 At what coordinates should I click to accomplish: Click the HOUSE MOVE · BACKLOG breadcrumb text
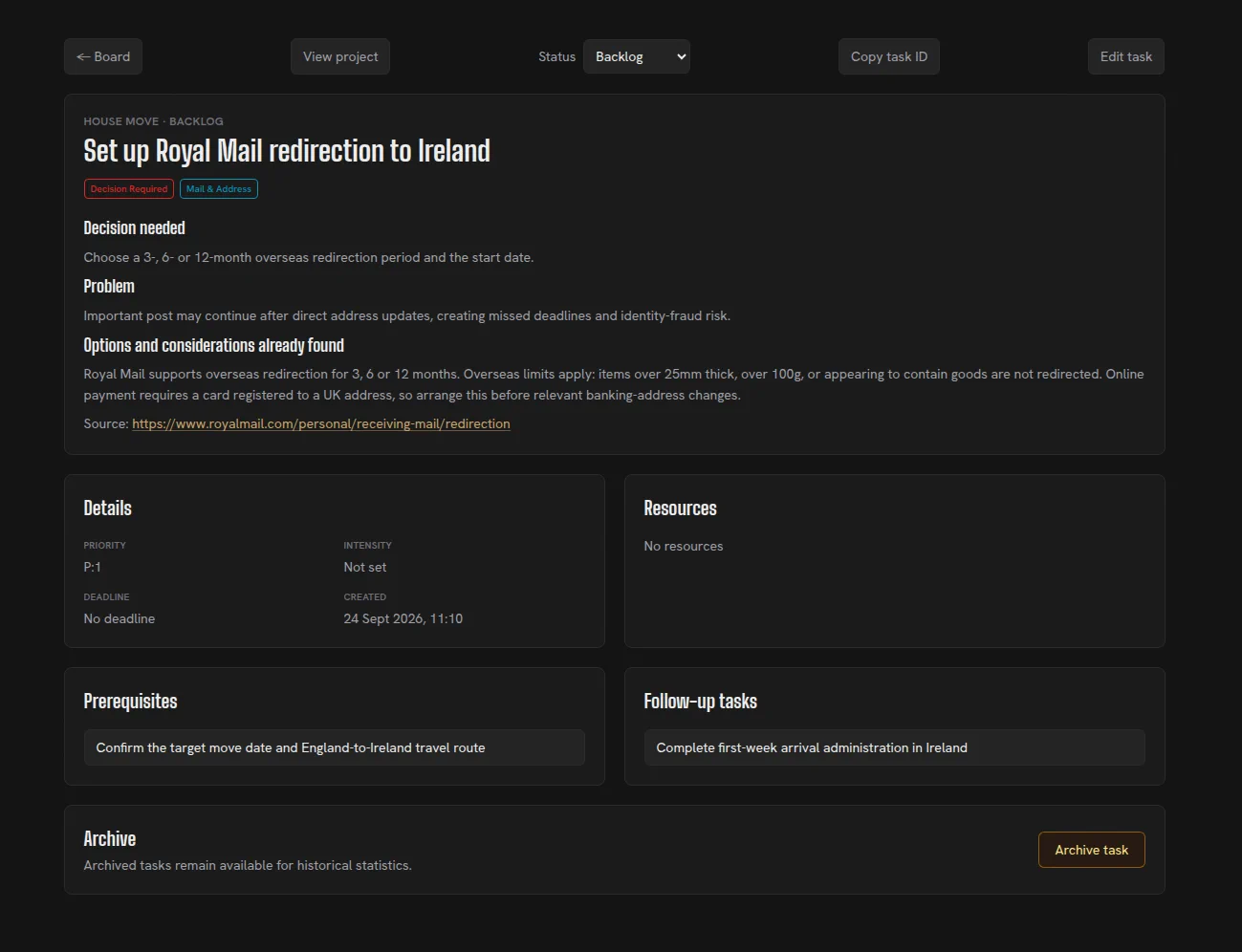(x=153, y=121)
